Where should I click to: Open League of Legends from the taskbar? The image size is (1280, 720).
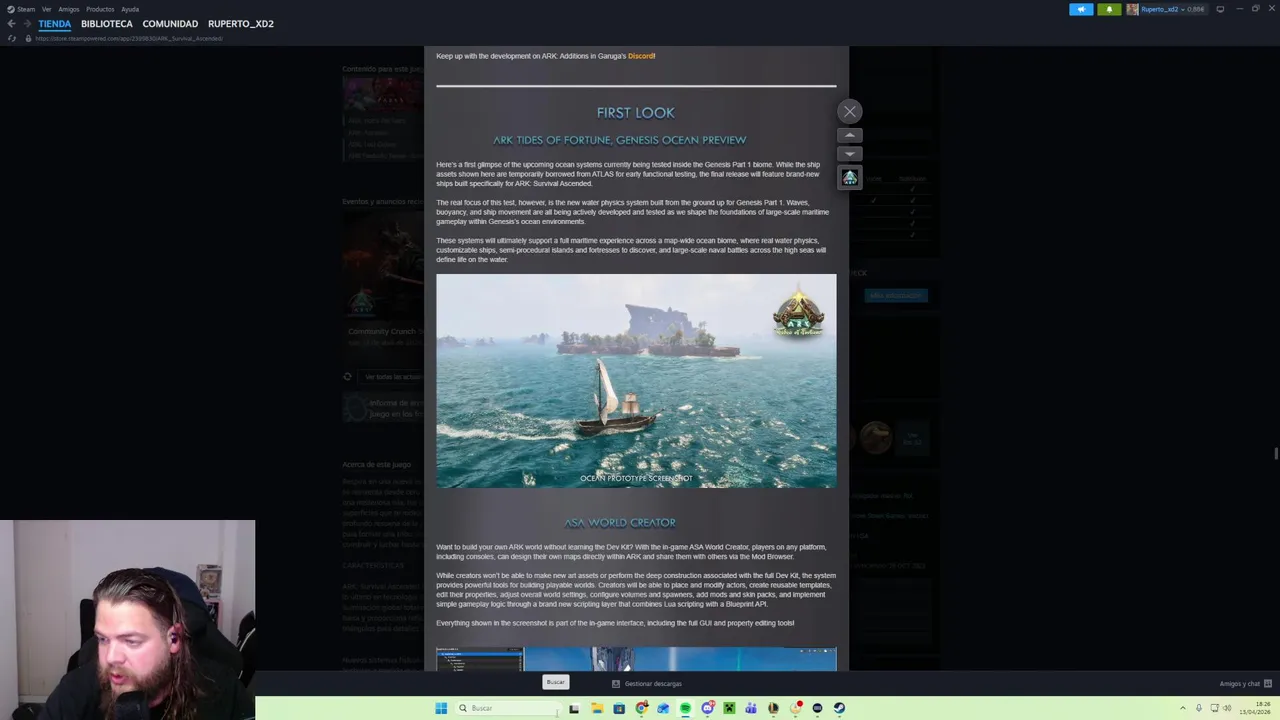coord(773,708)
